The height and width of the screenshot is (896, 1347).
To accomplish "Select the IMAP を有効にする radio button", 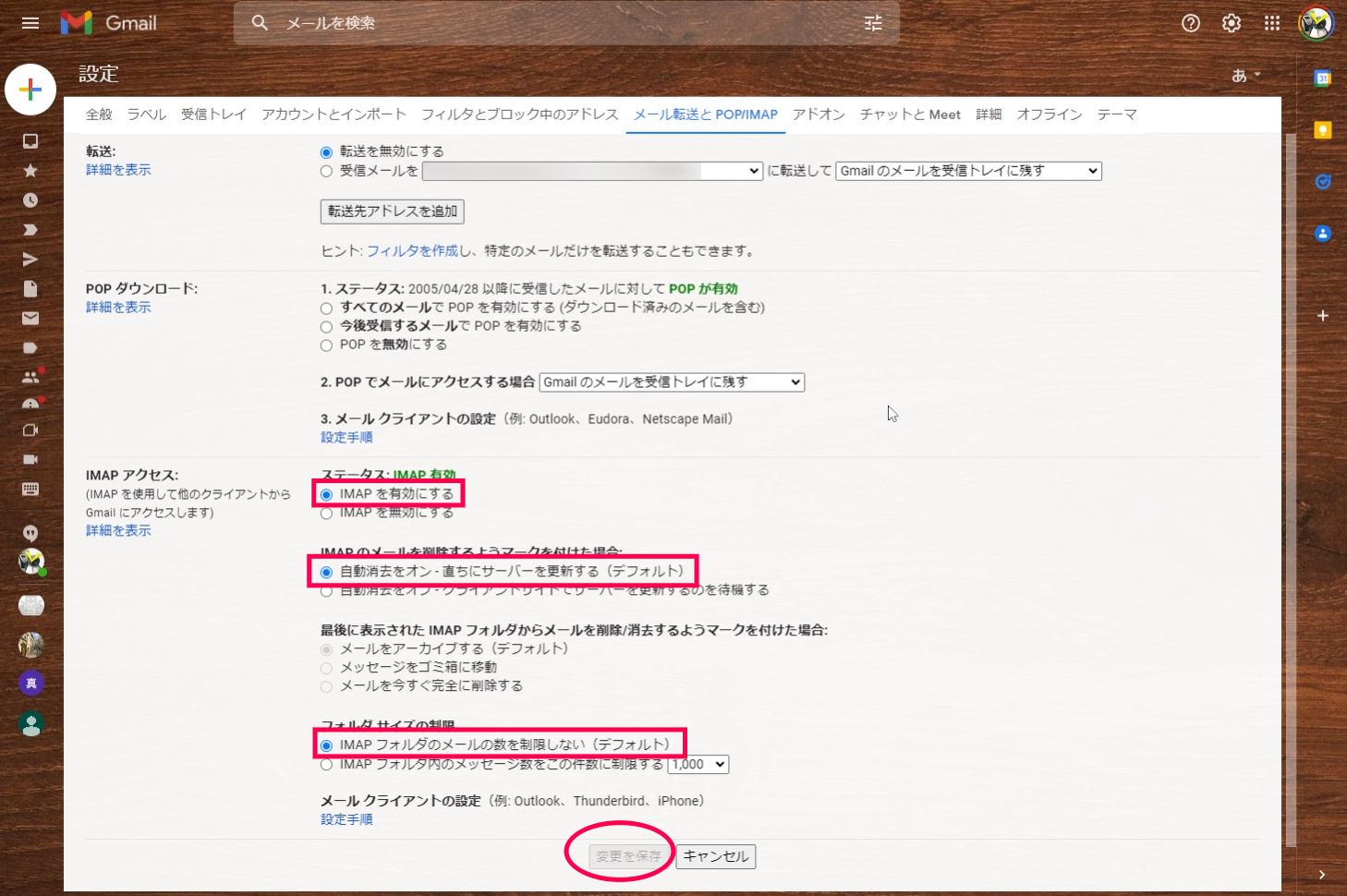I will tap(326, 495).
